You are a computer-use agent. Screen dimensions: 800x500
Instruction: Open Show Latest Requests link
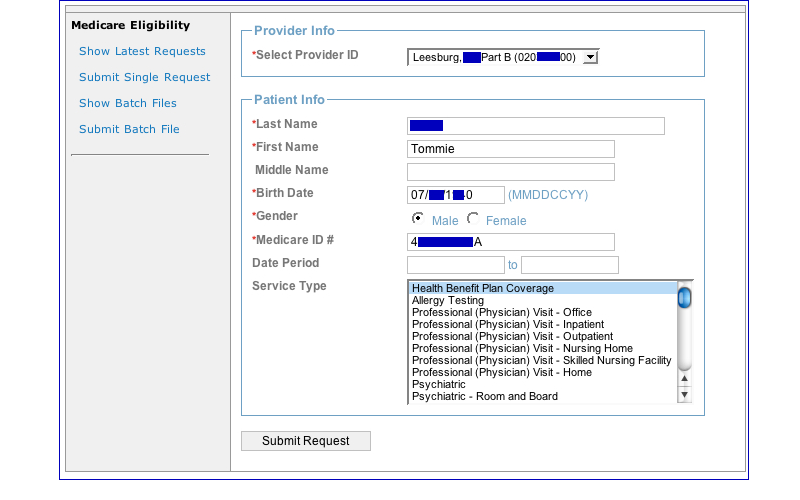coord(142,51)
